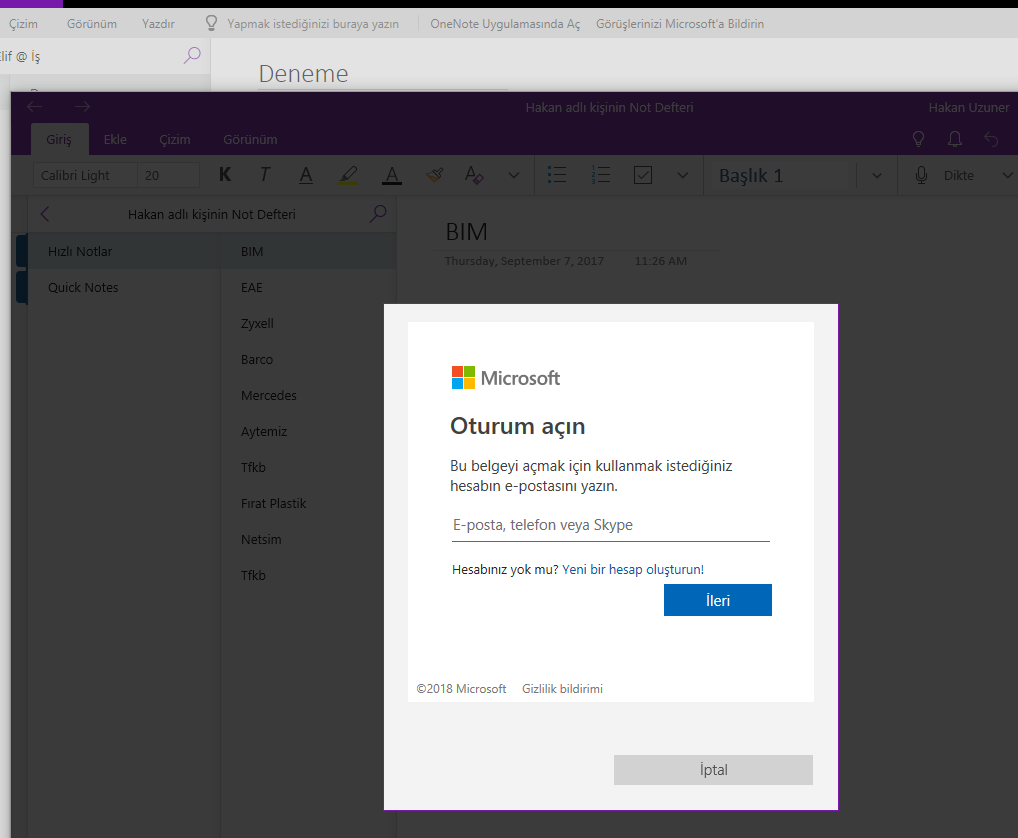Click the format painter brush icon
This screenshot has height=838, width=1018.
coord(434,175)
